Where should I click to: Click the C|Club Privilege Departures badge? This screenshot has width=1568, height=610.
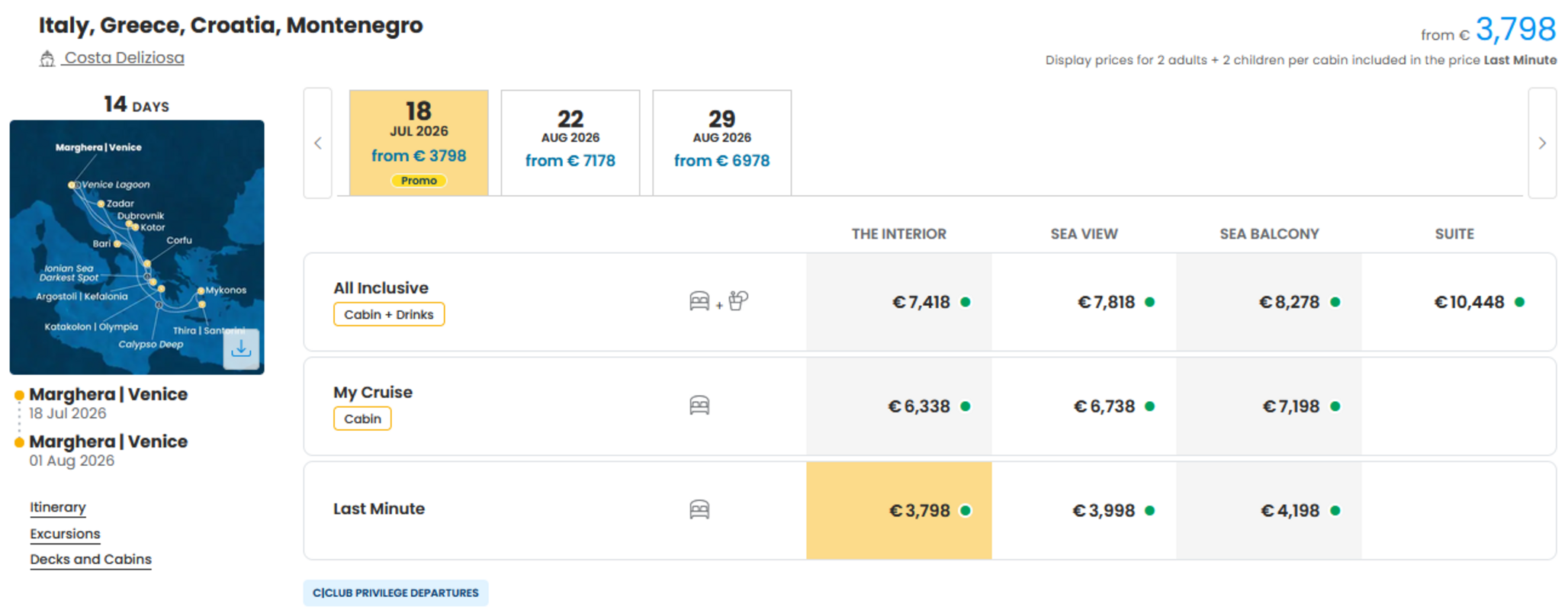(x=396, y=592)
